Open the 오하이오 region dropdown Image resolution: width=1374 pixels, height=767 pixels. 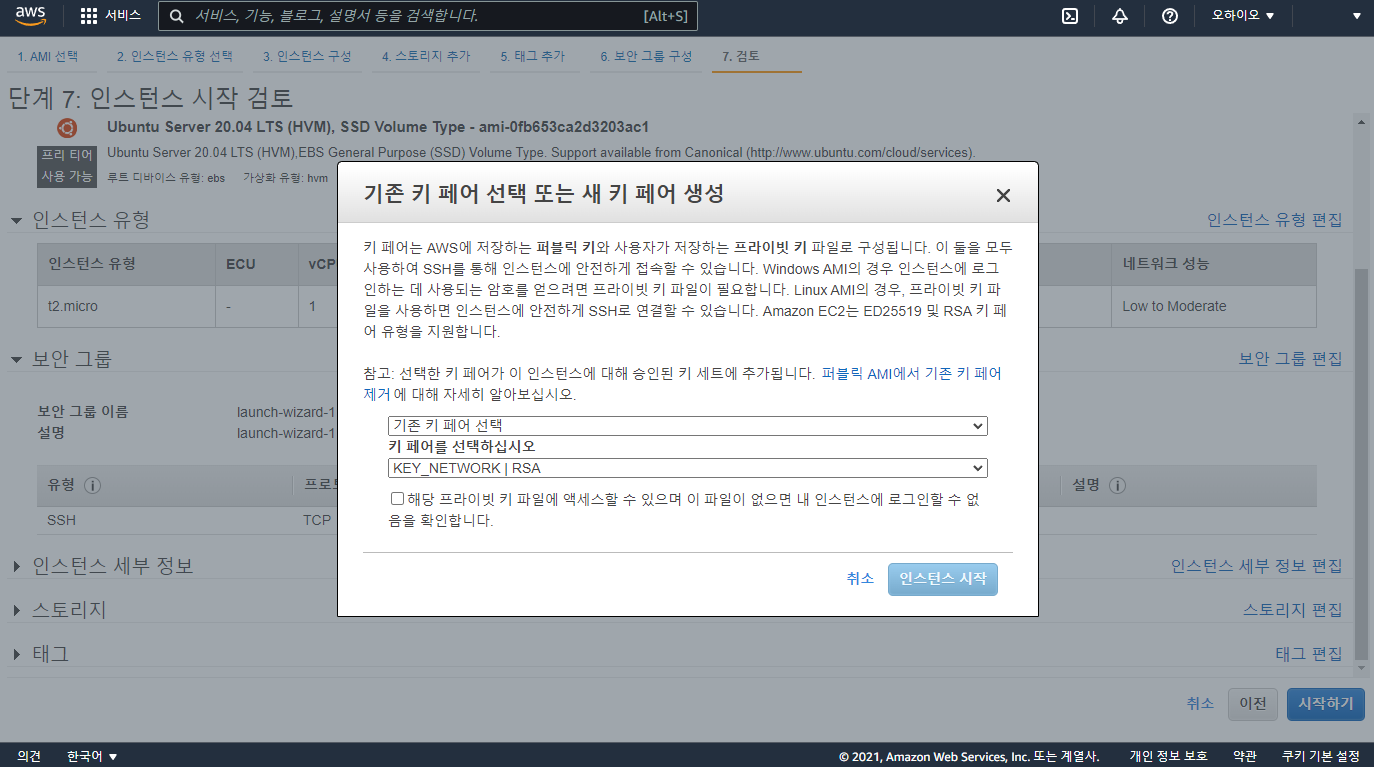[1243, 16]
